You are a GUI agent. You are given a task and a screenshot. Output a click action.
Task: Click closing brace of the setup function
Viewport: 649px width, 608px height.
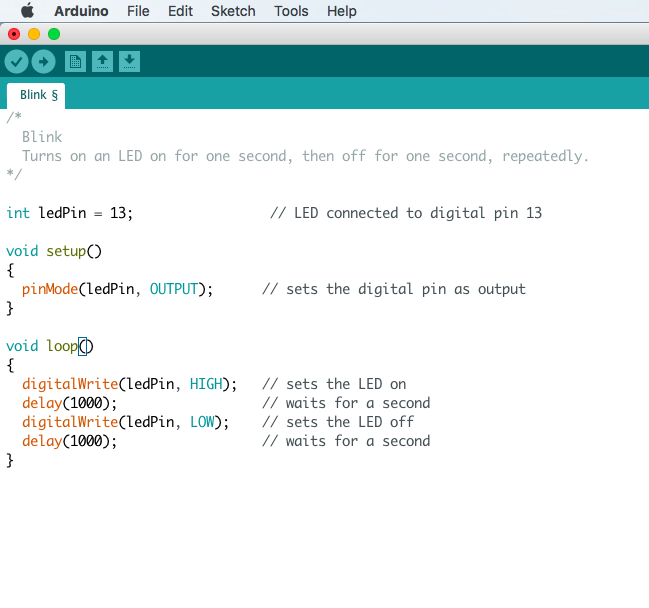pyautogui.click(x=10, y=308)
